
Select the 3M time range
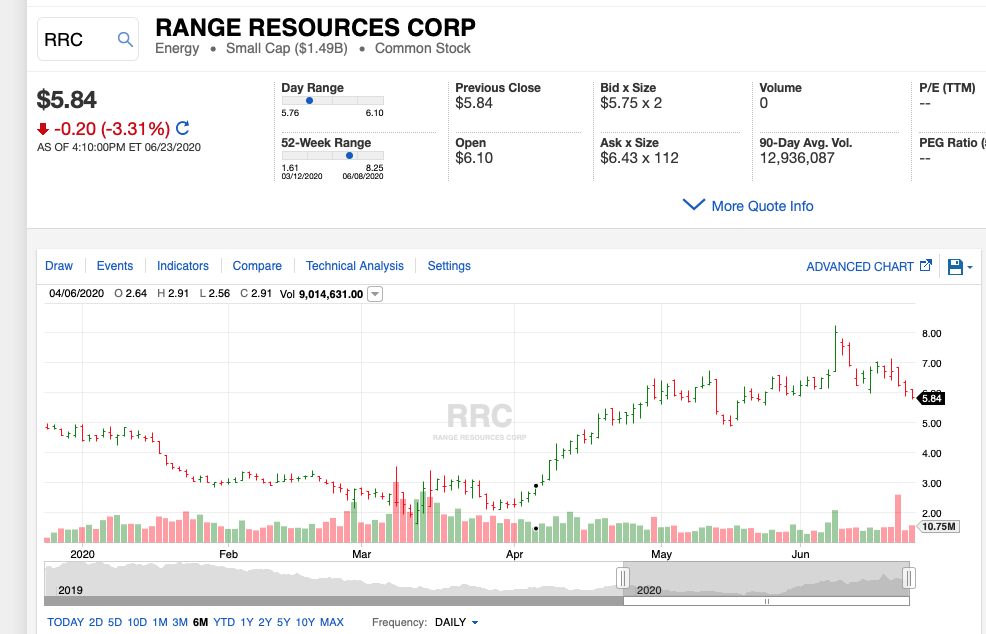coord(180,622)
